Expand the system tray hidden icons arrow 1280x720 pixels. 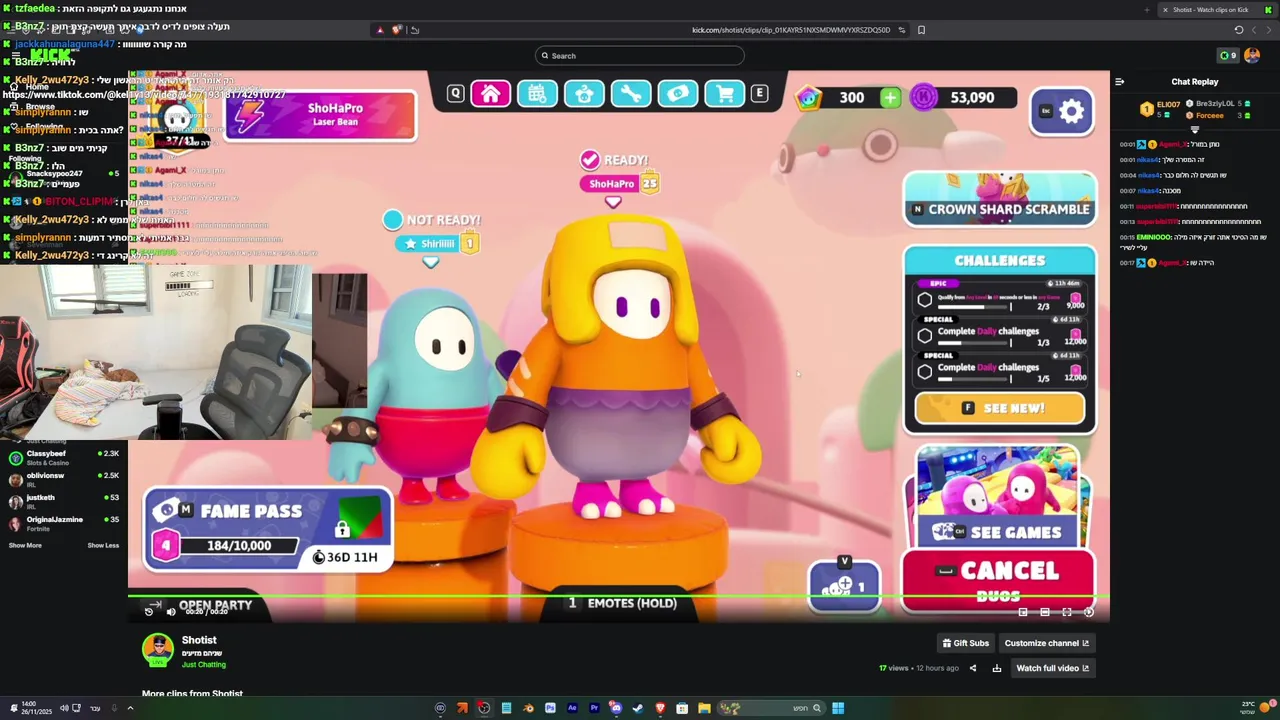[130, 708]
